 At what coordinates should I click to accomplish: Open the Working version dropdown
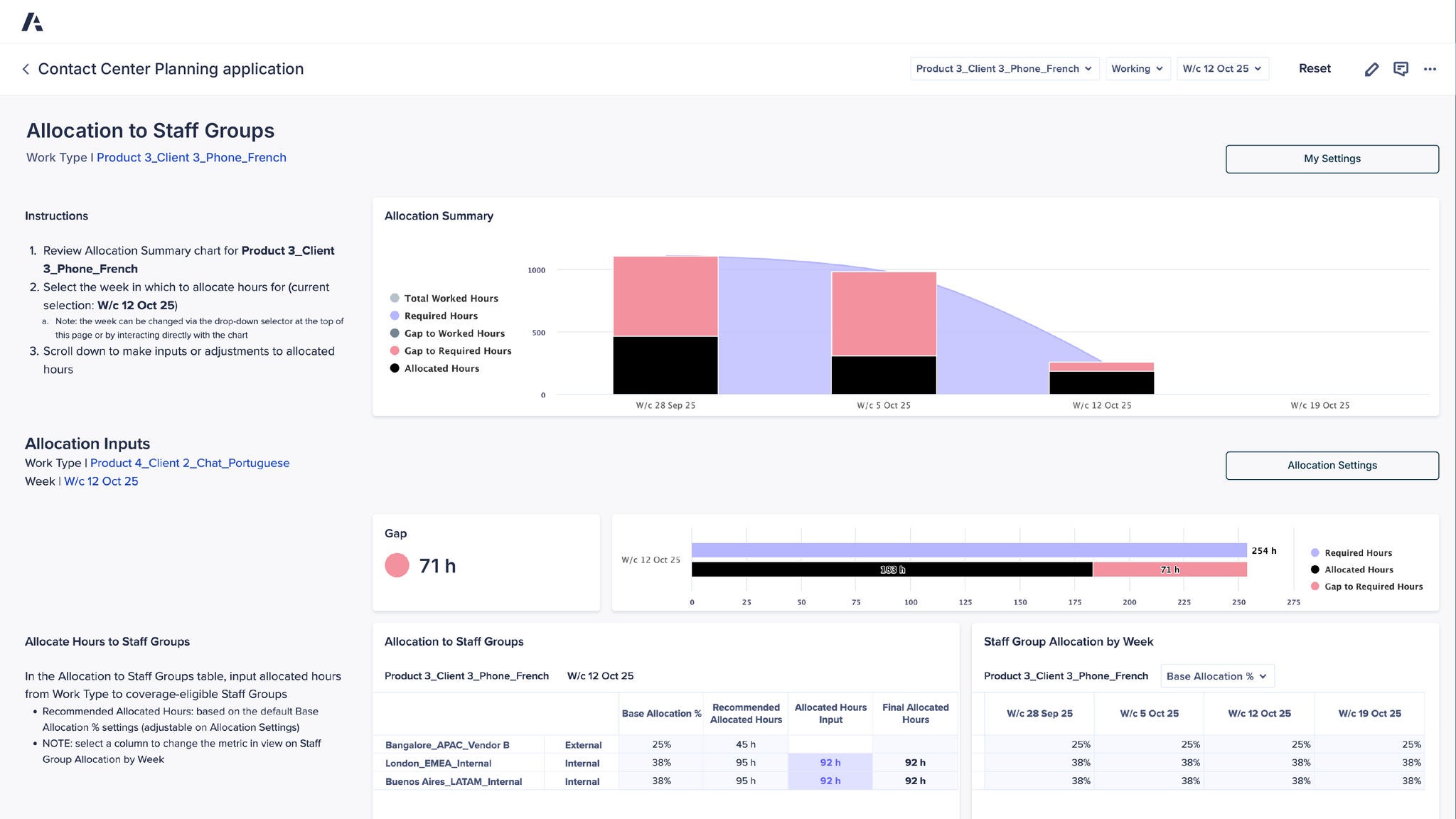coord(1137,68)
